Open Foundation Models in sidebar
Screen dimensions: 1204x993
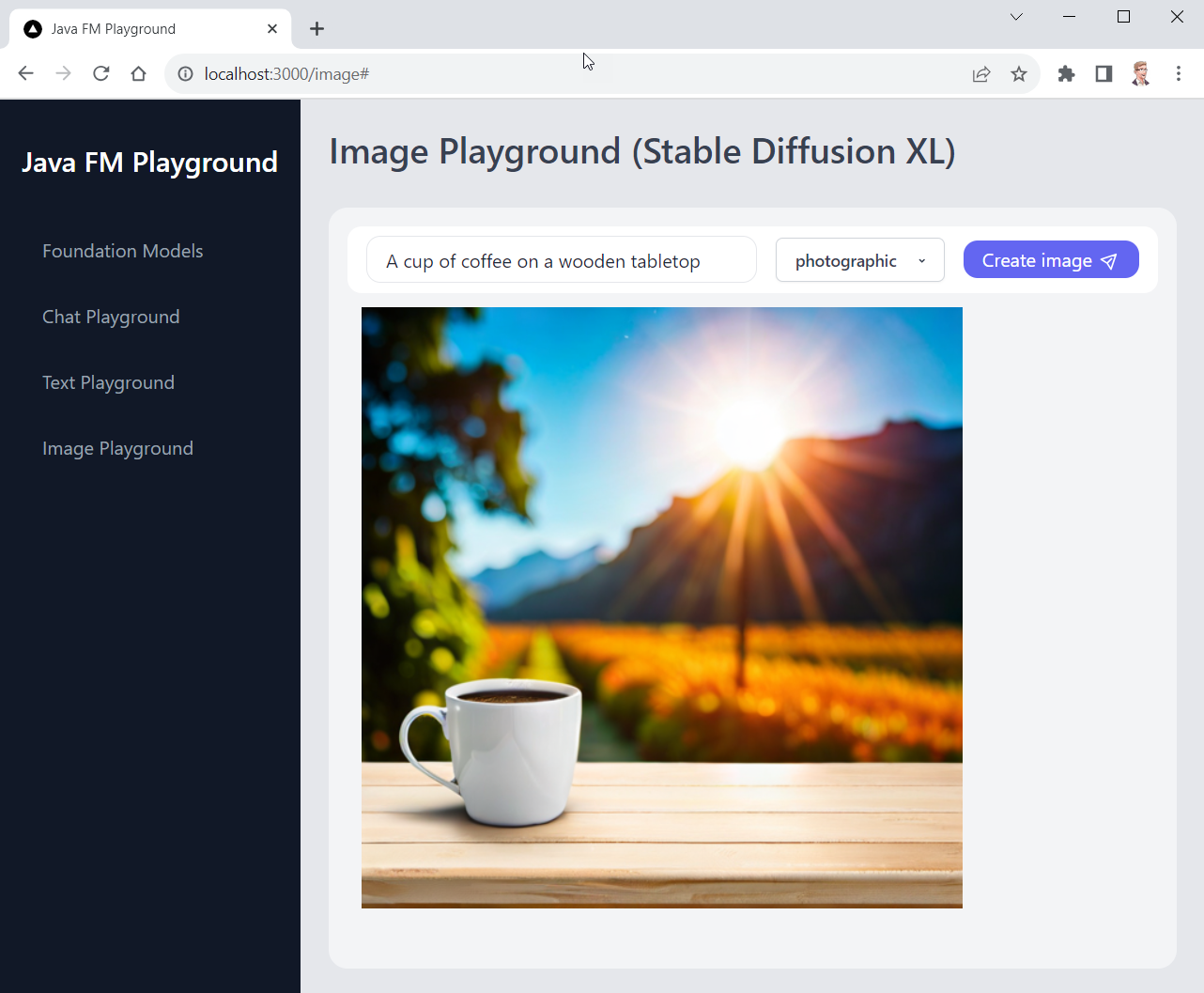pyautogui.click(x=123, y=251)
